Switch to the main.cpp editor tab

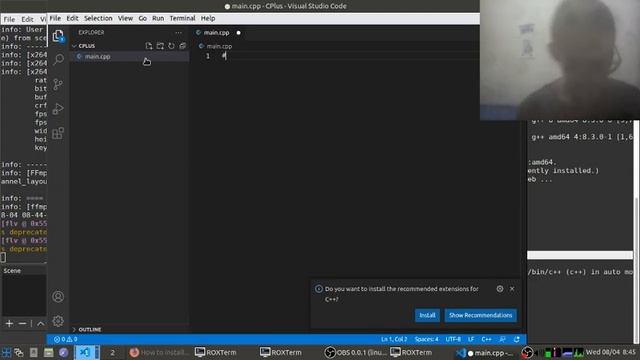(217, 33)
